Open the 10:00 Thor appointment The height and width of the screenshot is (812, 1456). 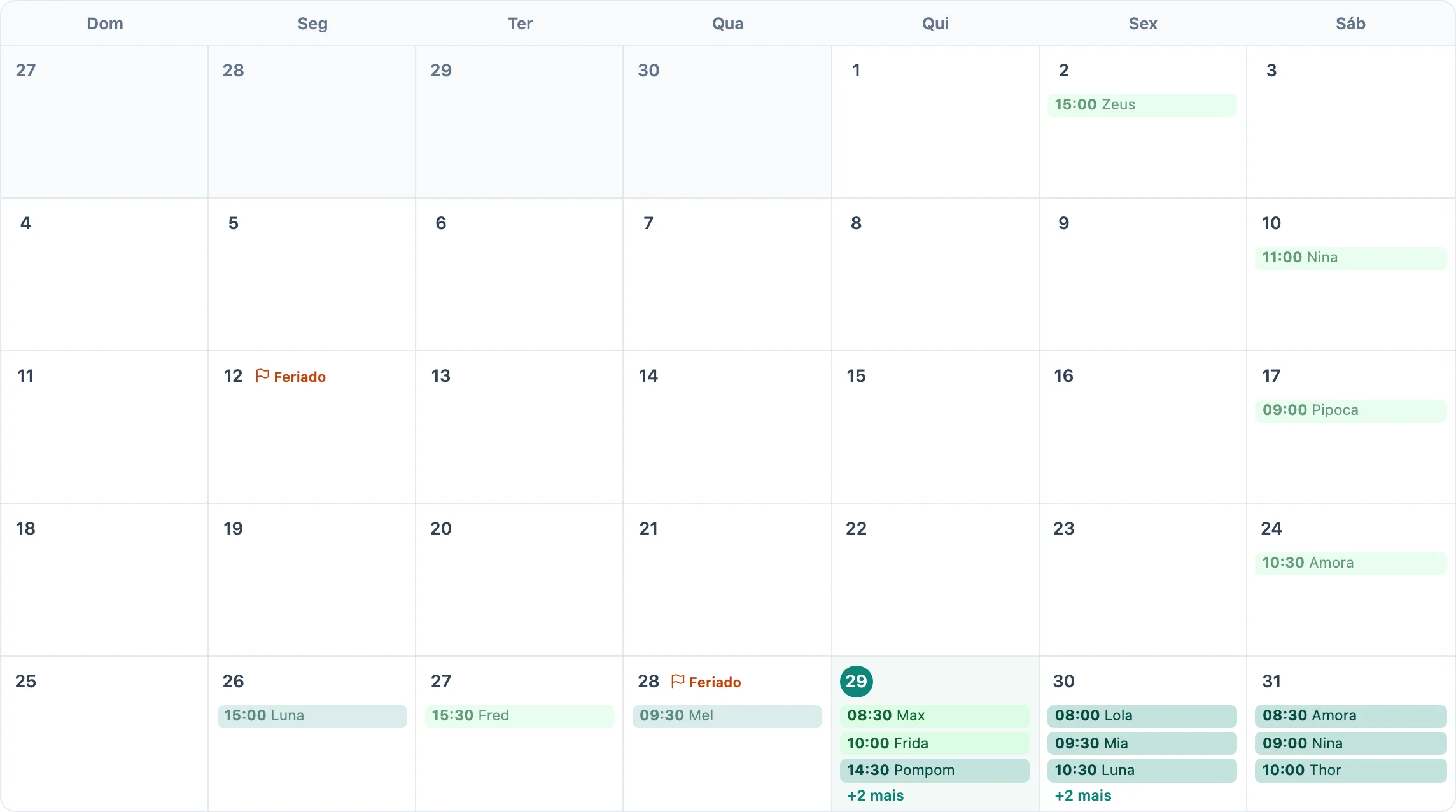(1350, 771)
